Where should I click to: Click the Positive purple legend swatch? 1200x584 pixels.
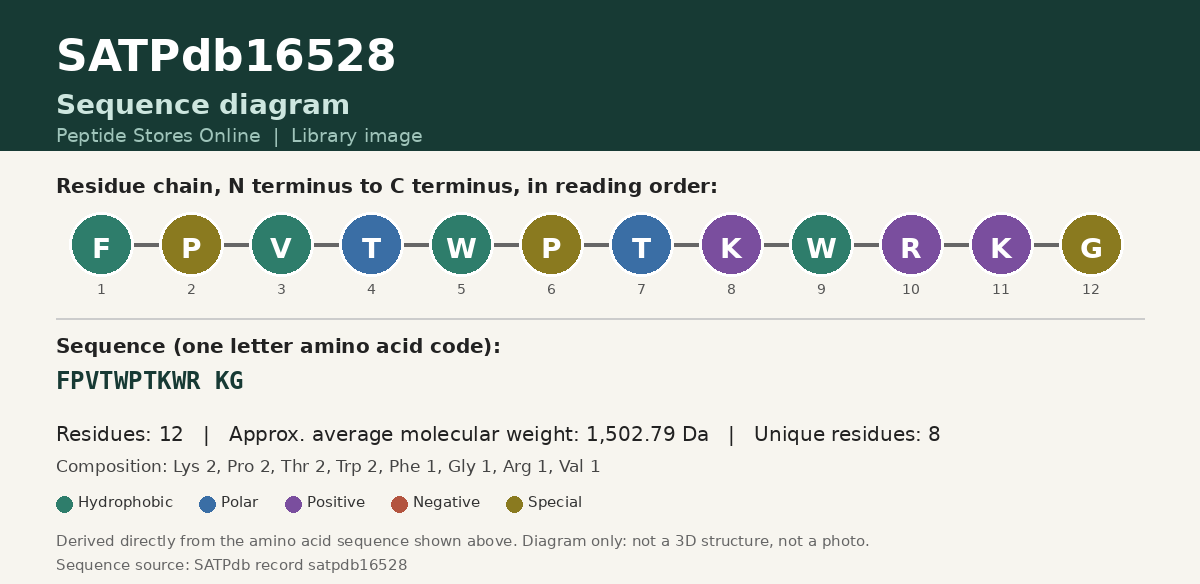(x=294, y=504)
